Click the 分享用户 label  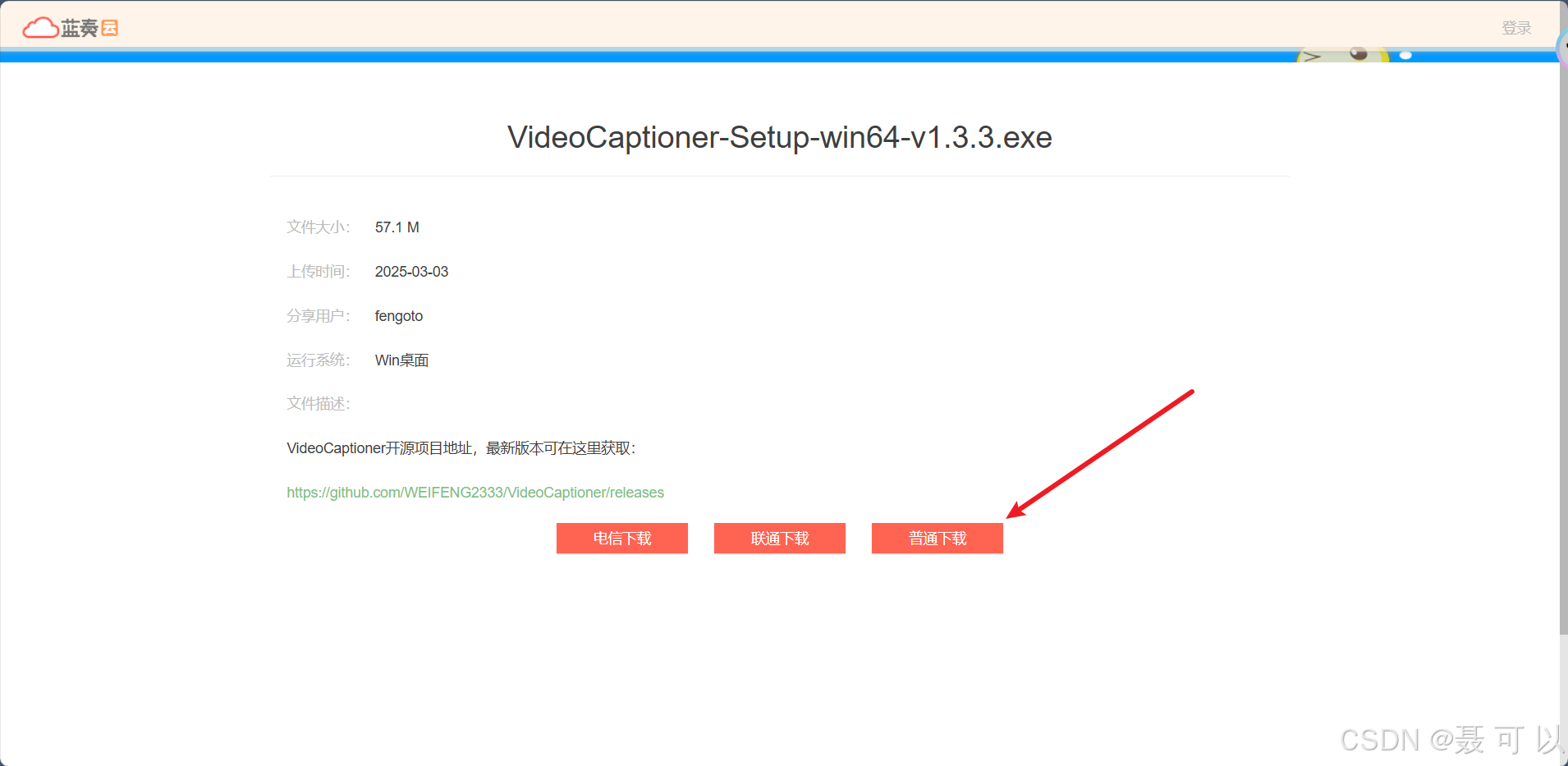319,316
